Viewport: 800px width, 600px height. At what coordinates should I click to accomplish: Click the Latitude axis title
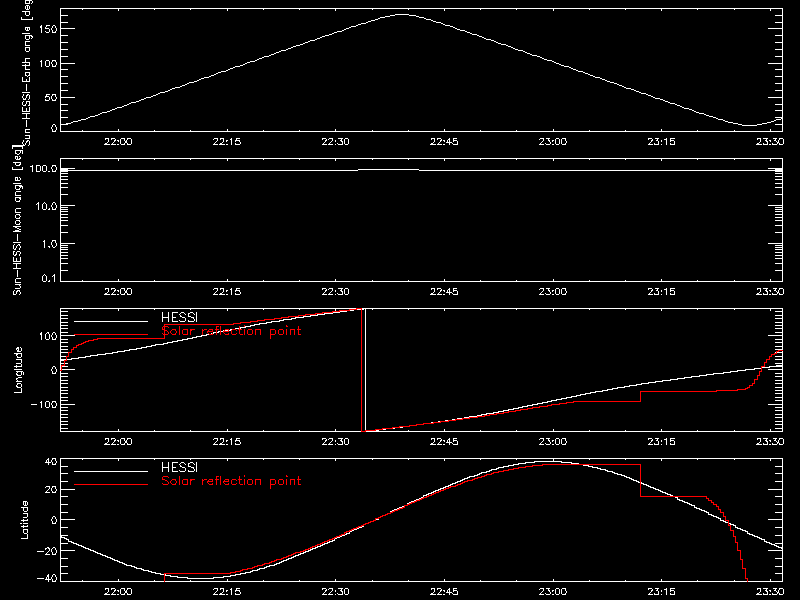point(24,520)
